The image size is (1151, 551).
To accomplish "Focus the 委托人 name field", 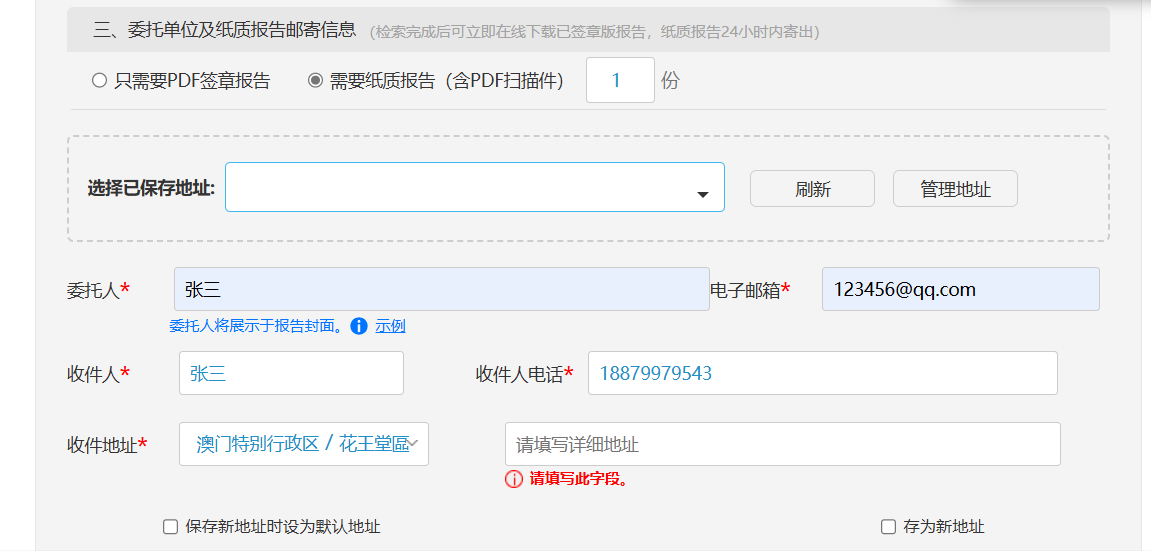I will tap(441, 289).
